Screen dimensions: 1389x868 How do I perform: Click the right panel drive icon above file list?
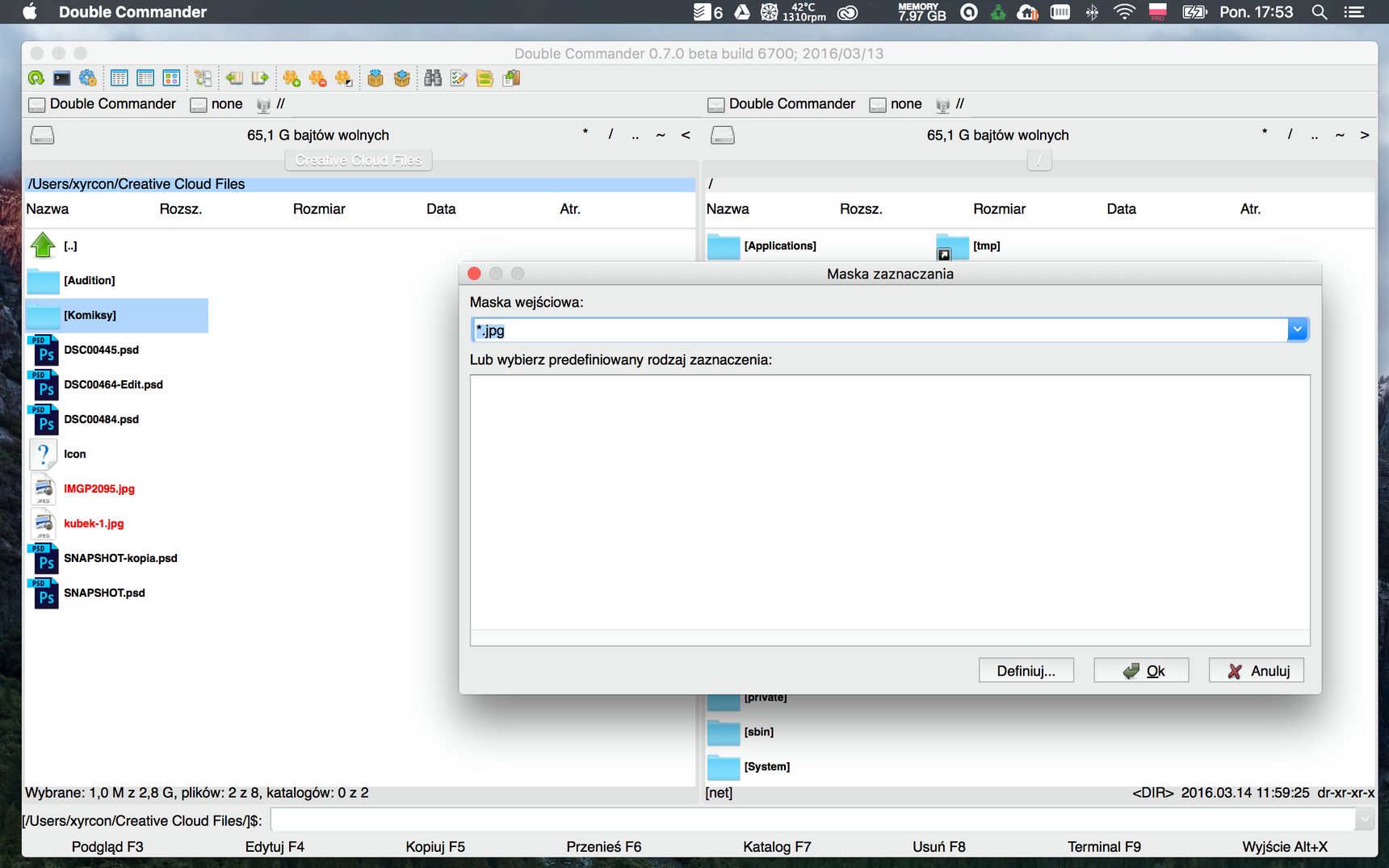(x=723, y=136)
